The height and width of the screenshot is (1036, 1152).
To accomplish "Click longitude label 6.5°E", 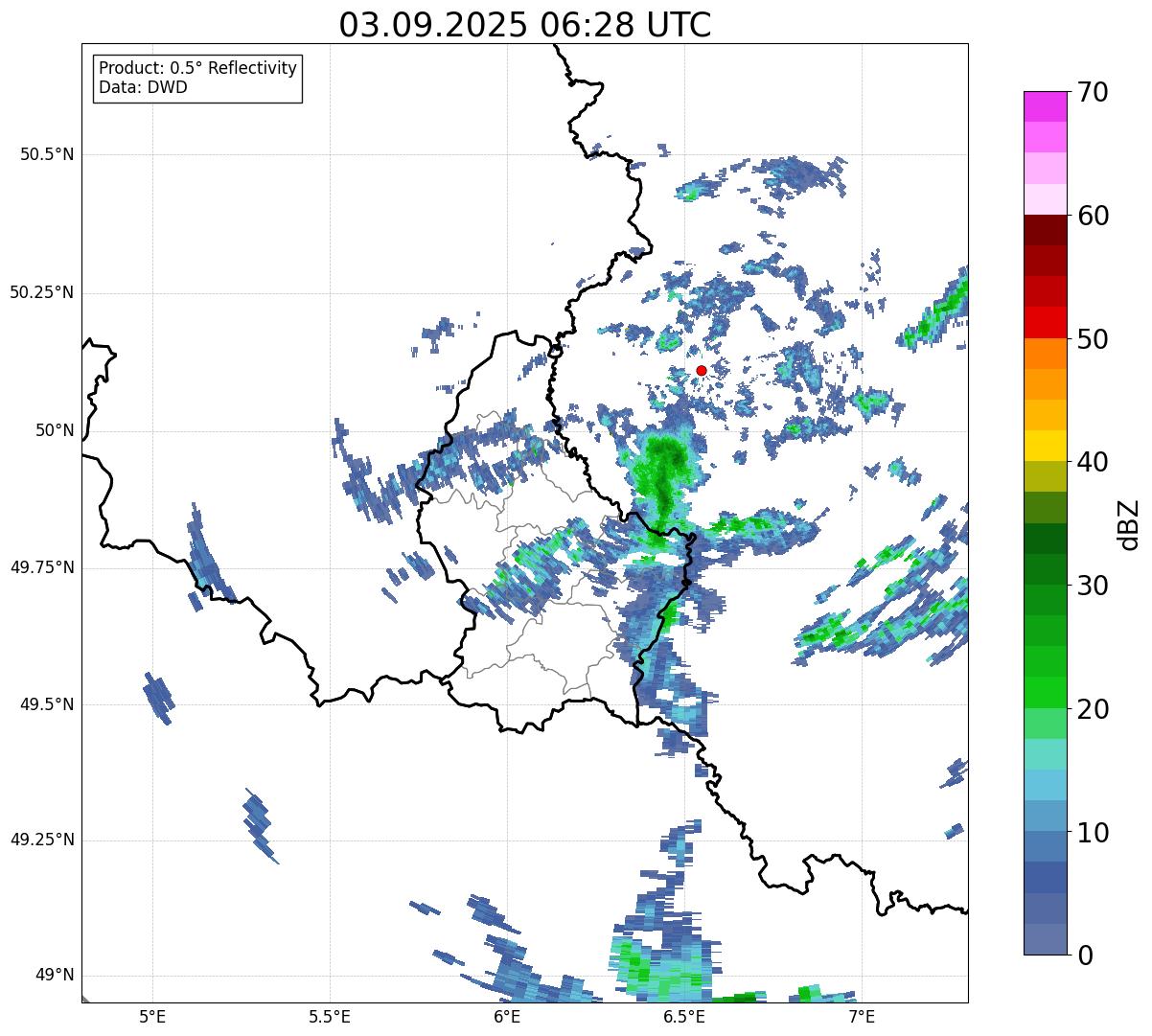I will 685,1016.
